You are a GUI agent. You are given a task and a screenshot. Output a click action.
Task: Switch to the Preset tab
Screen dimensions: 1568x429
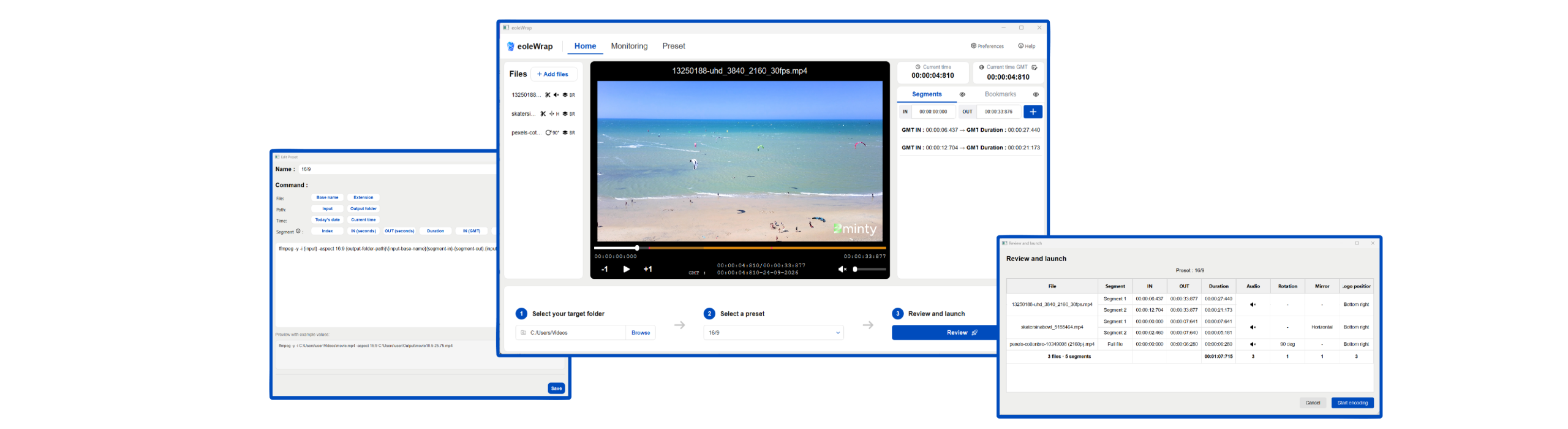pos(673,46)
